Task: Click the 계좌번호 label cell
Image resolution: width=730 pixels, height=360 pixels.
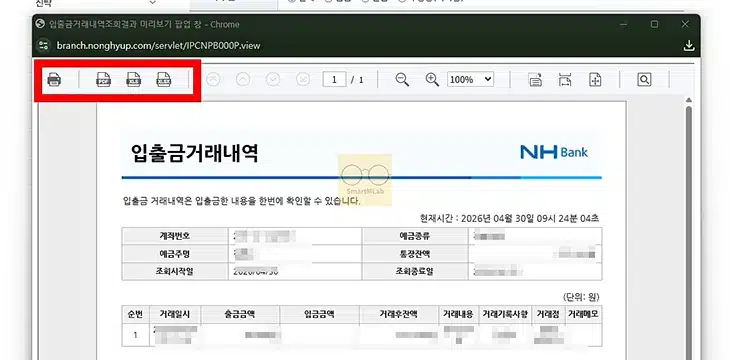Action: (175, 236)
